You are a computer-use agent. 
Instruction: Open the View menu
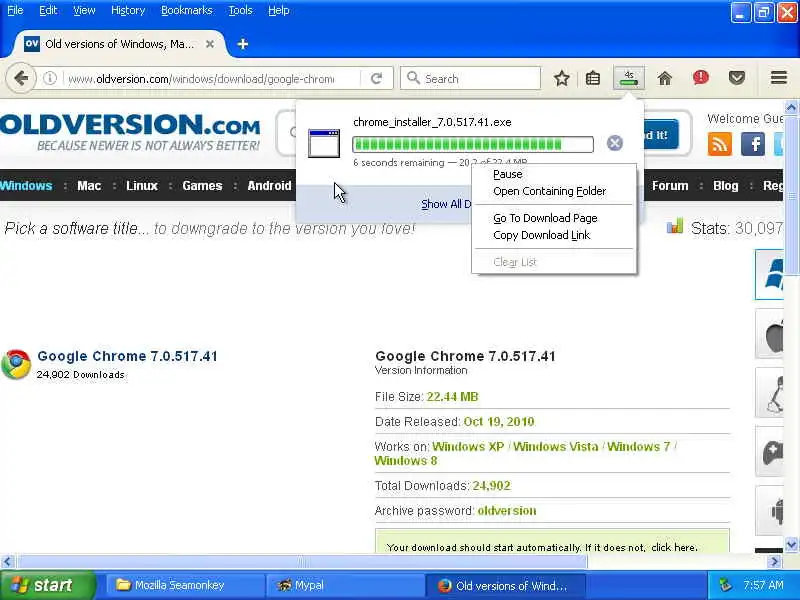coord(84,10)
